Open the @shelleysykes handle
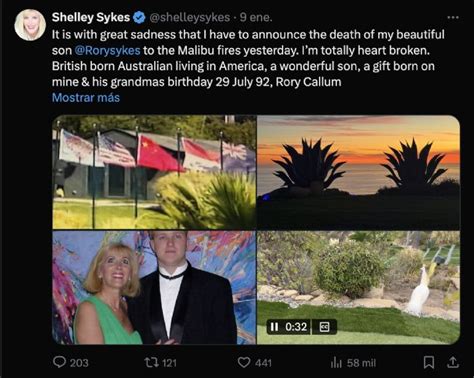 pyautogui.click(x=189, y=17)
